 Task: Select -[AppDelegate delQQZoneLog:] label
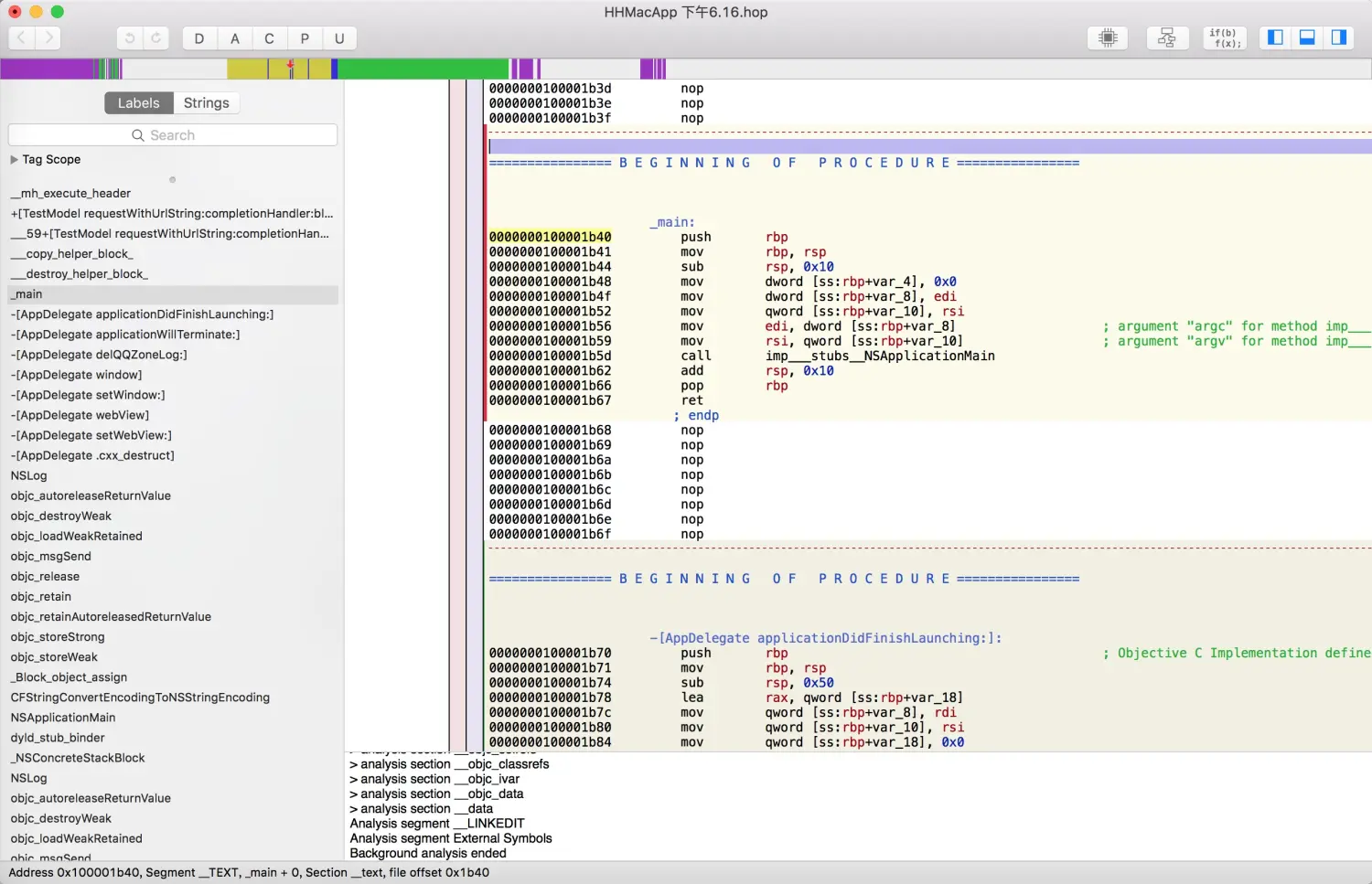(99, 355)
